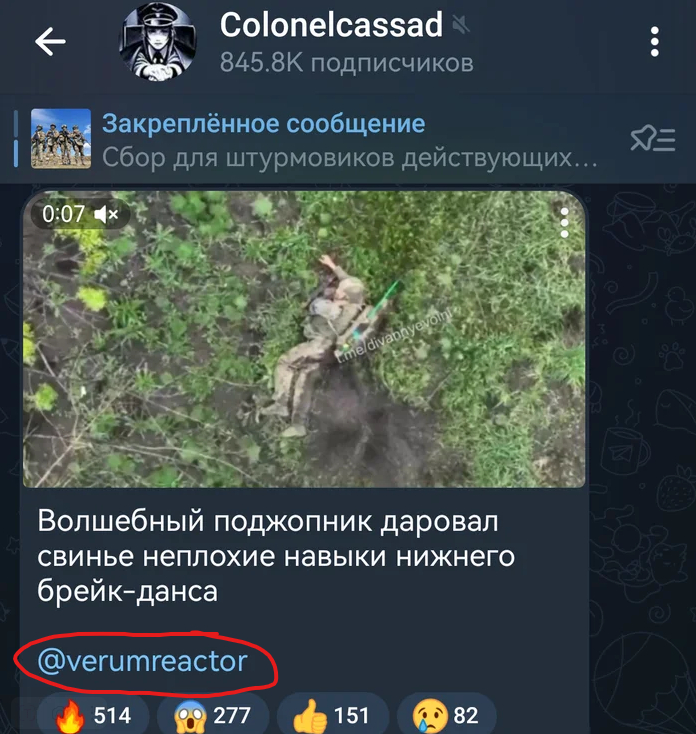Screen dimensions: 696x734
Task: Tap the thumbs-up reaction 151
Action: 333,716
